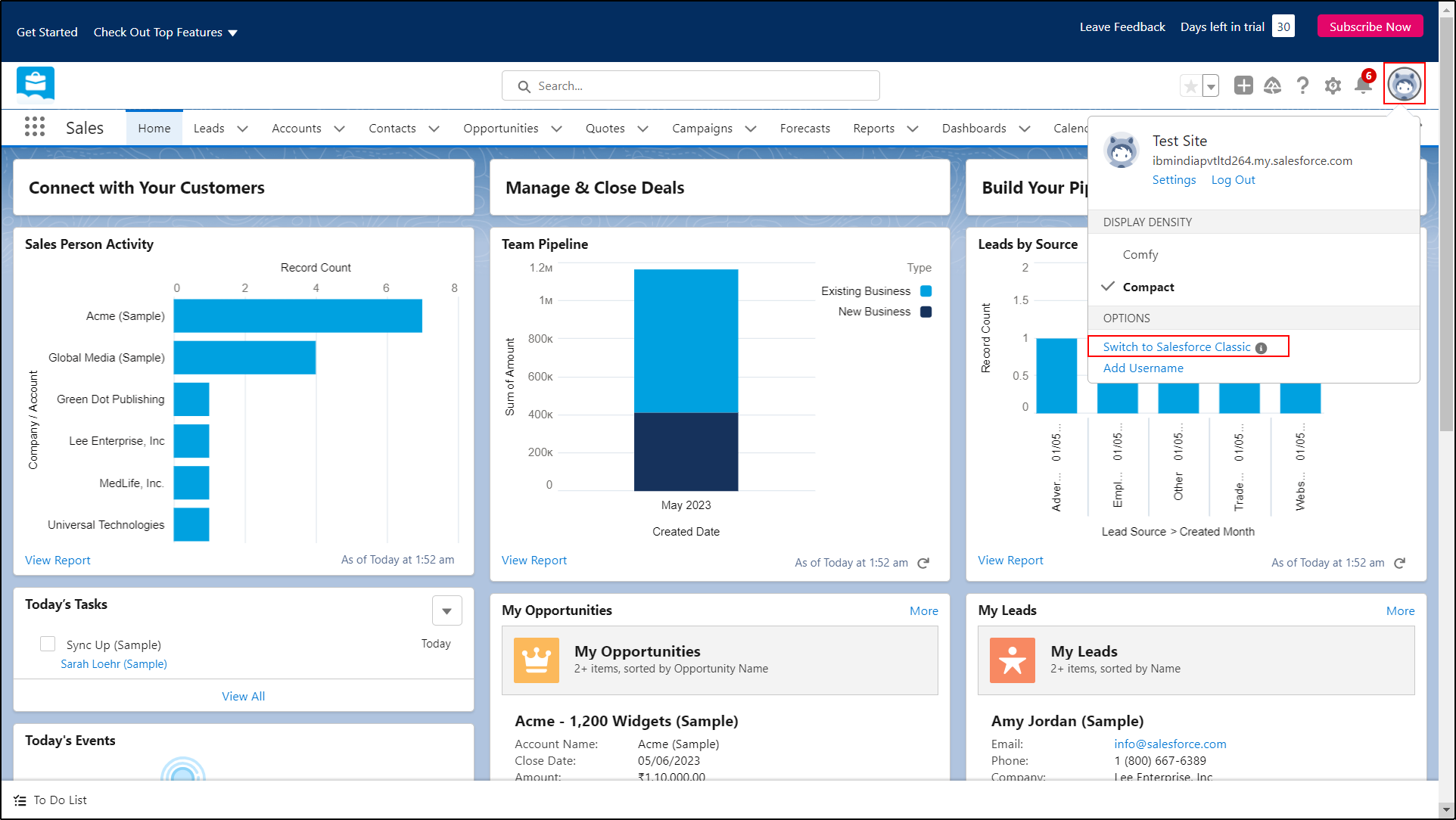Screen dimensions: 1456x820
Task: Click the Existing Business legend swatch
Action: [x=926, y=291]
